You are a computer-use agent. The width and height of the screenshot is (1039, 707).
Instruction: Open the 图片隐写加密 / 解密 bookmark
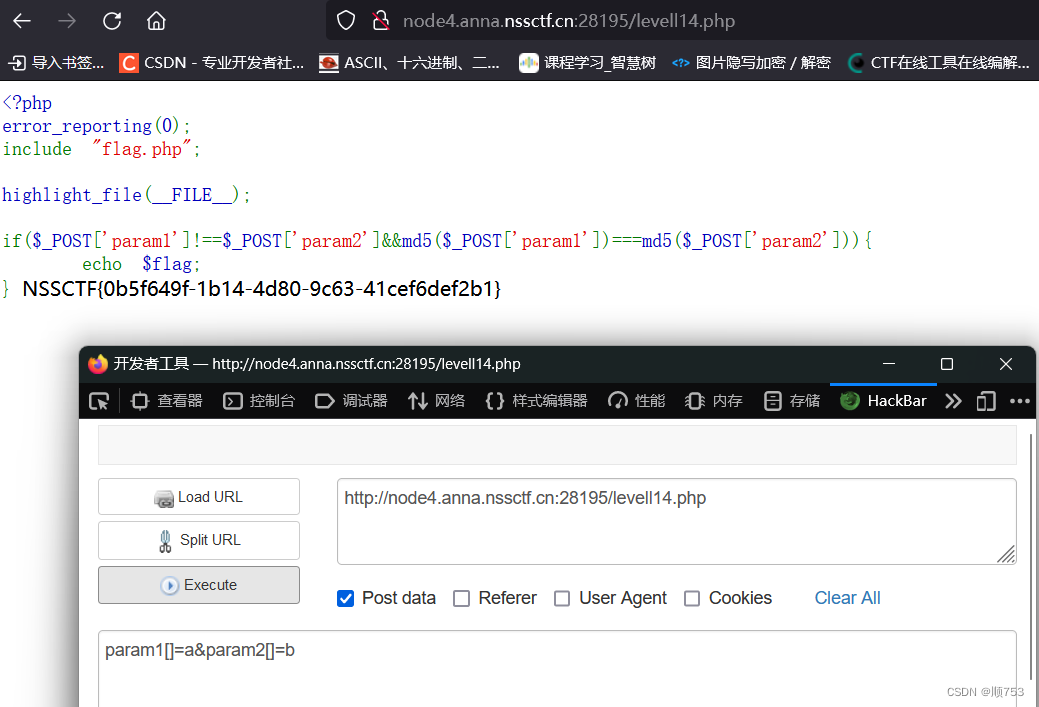click(751, 63)
